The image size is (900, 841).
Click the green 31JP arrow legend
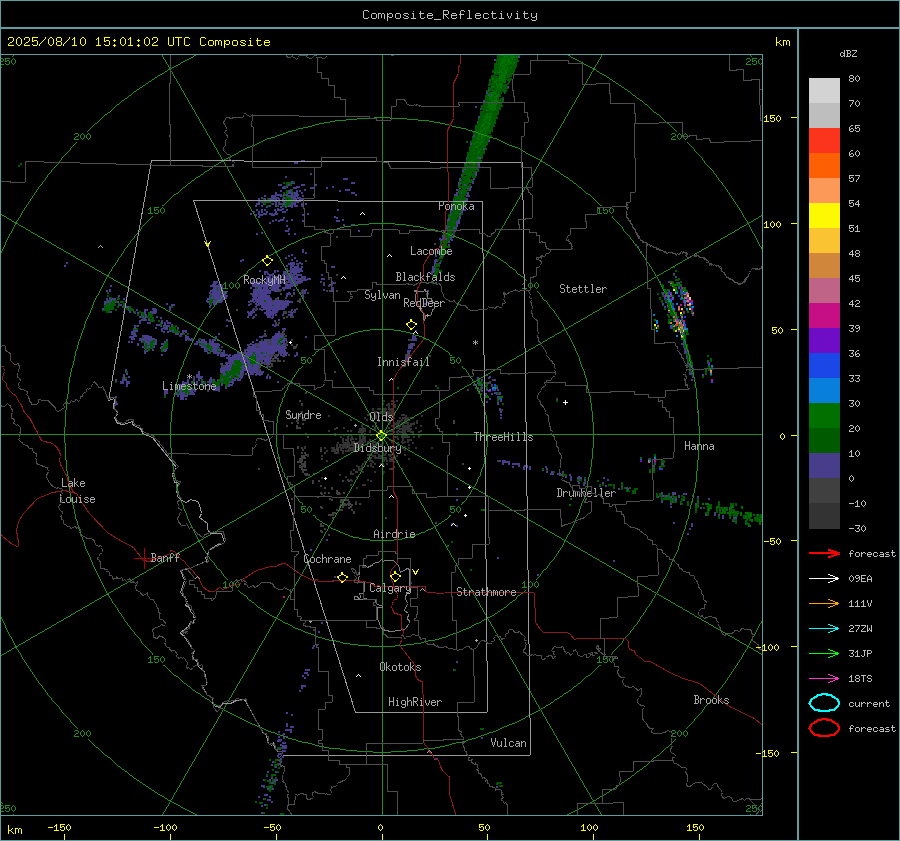point(824,653)
